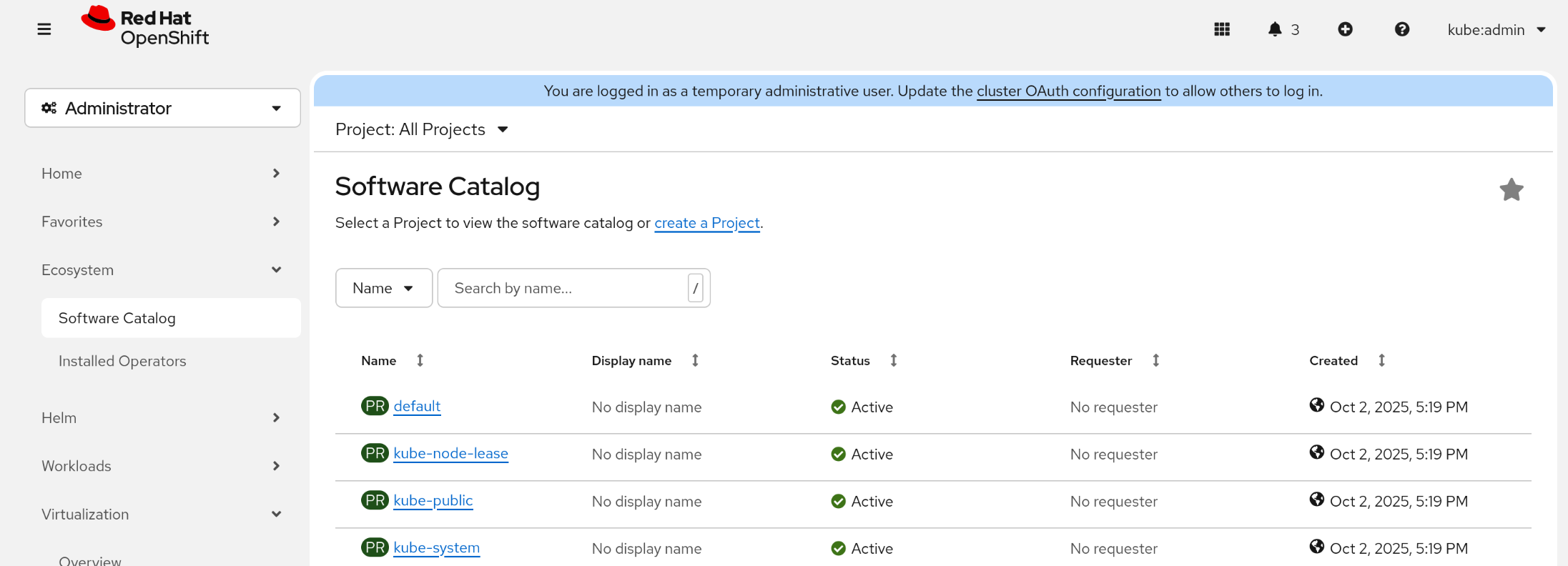1568x566 pixels.
Task: Open the help question mark menu
Action: 1401,29
